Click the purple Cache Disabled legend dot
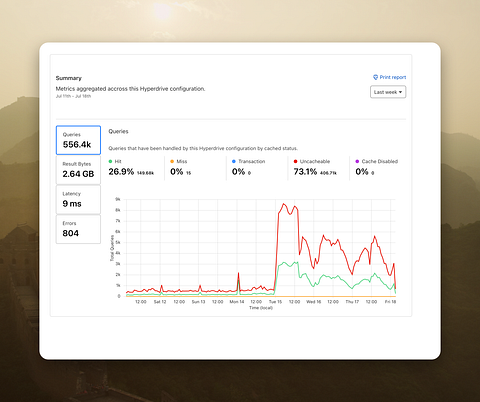Image resolution: width=480 pixels, height=402 pixels. point(357,161)
